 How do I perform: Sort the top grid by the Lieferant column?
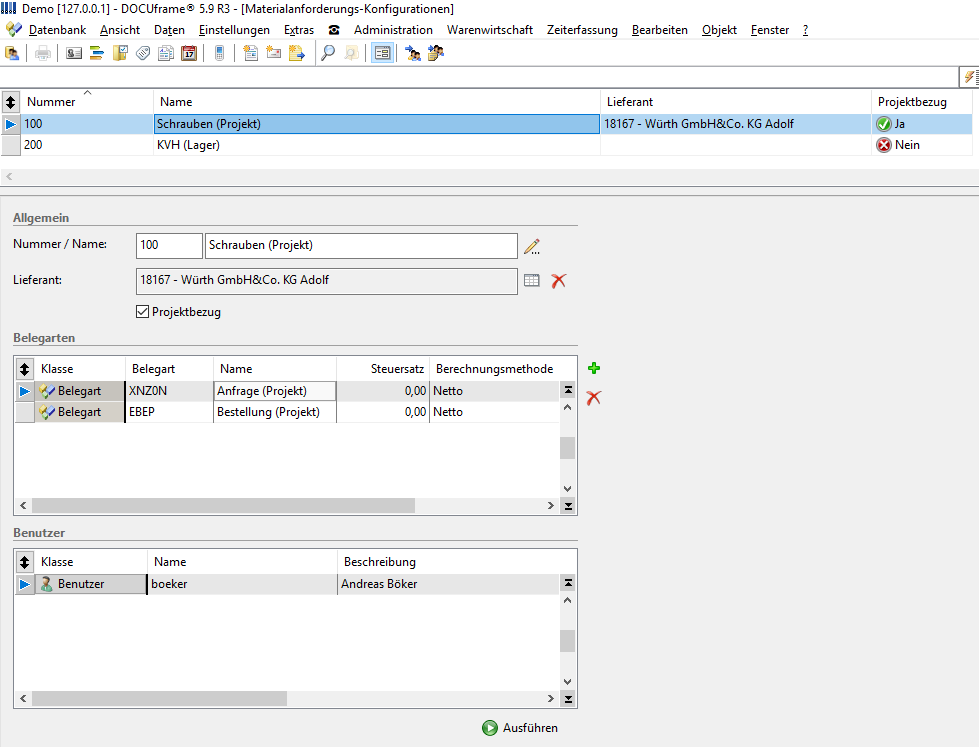click(x=735, y=102)
